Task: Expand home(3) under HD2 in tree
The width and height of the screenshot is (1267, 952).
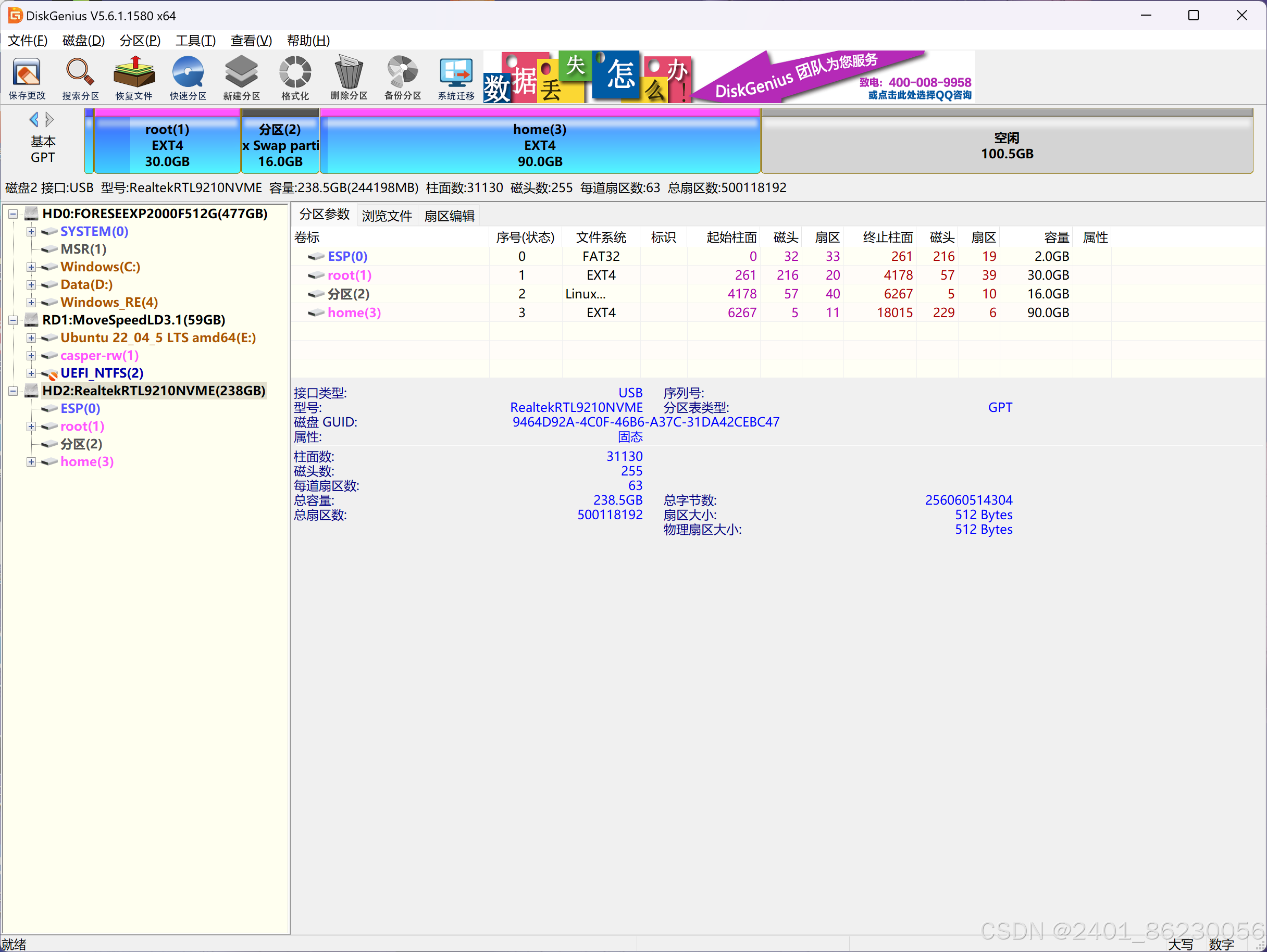Action: pyautogui.click(x=31, y=462)
